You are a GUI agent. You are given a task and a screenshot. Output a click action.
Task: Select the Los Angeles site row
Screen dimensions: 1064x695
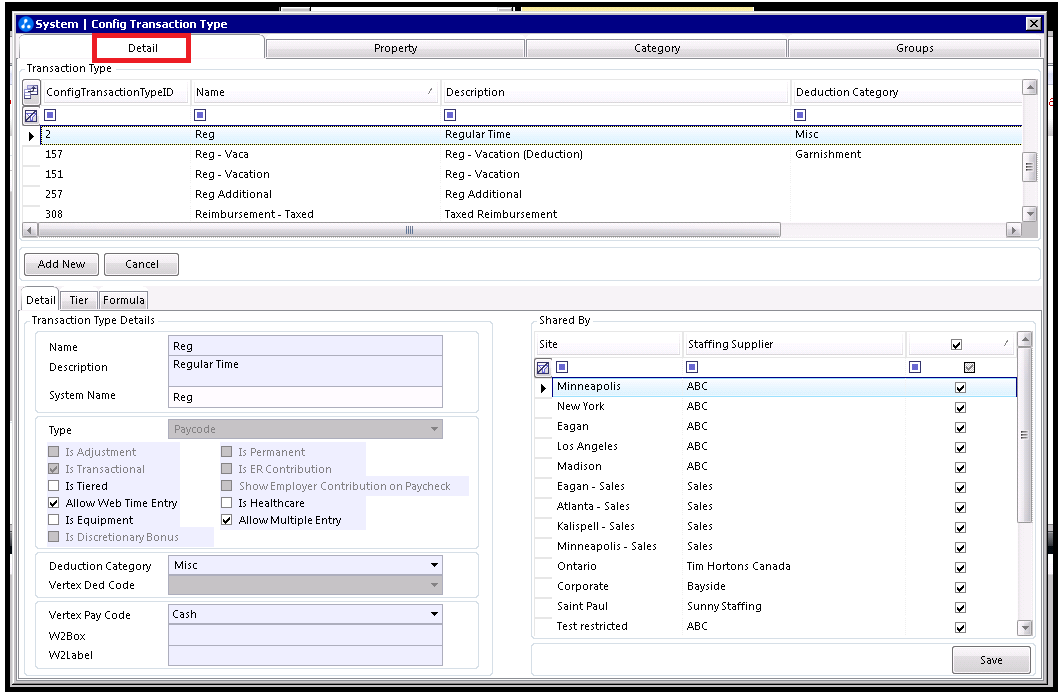tap(784, 446)
